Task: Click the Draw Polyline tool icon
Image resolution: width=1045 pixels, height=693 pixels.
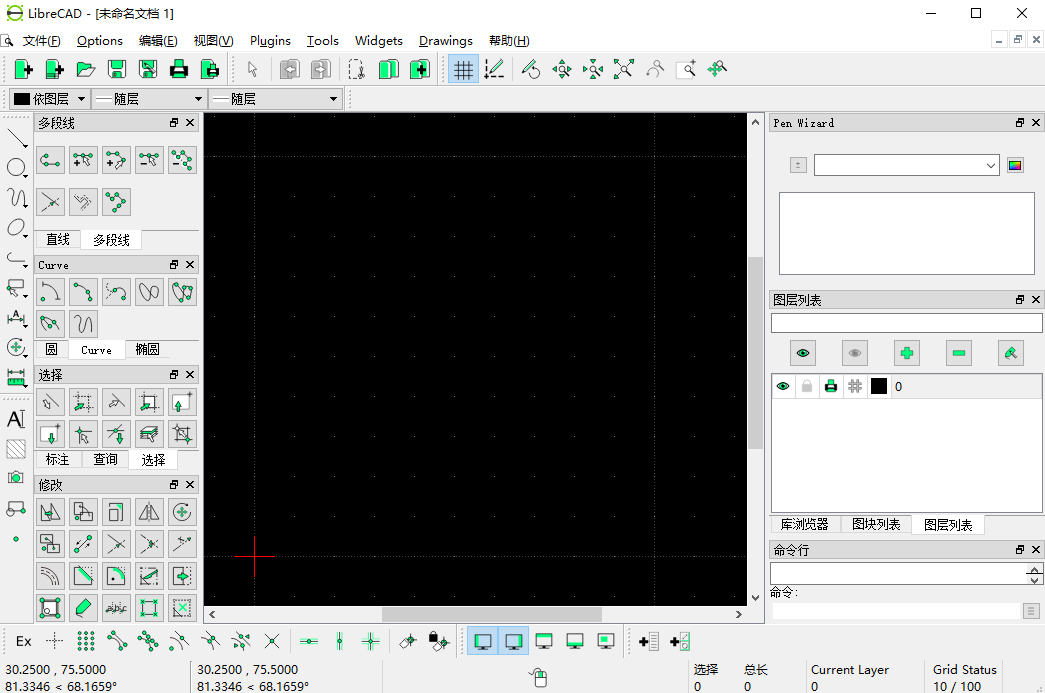Action: click(51, 160)
